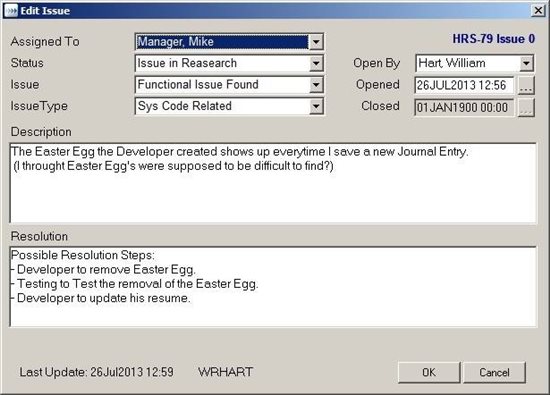This screenshot has width=550, height=395.
Task: Click inside the Resolution text area
Action: 273,287
